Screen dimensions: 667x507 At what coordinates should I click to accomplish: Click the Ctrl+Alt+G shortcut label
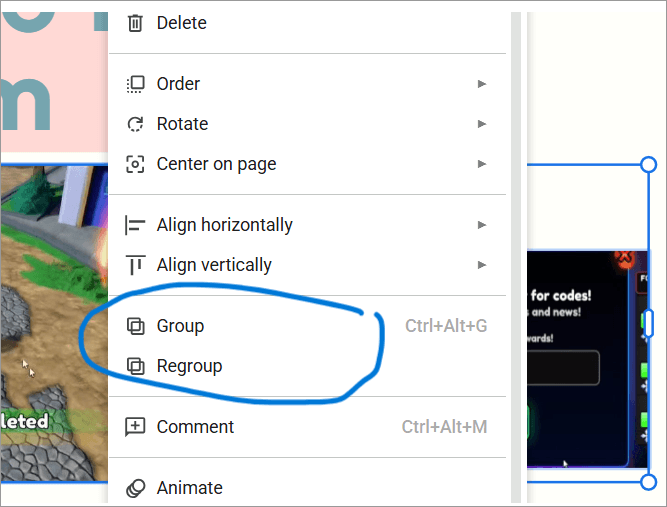446,326
